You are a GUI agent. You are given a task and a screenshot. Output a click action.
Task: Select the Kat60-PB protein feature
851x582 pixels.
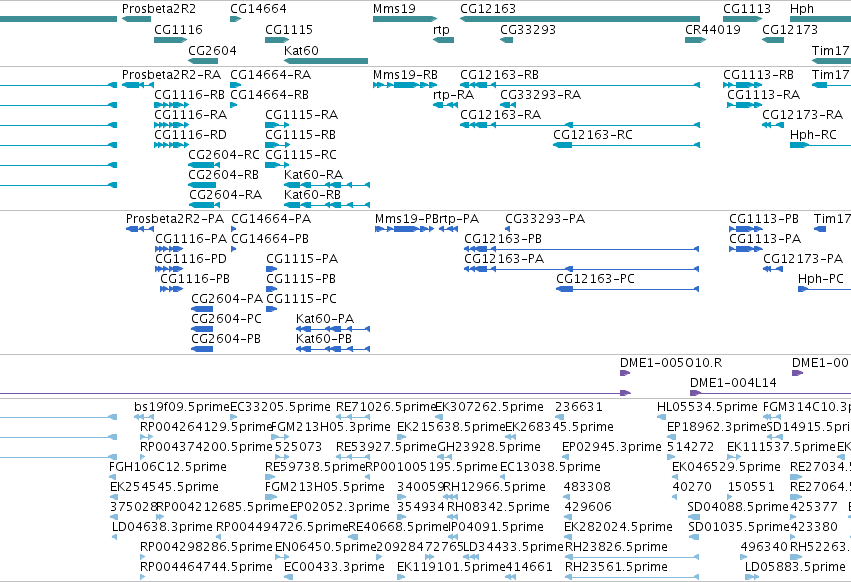pos(333,349)
